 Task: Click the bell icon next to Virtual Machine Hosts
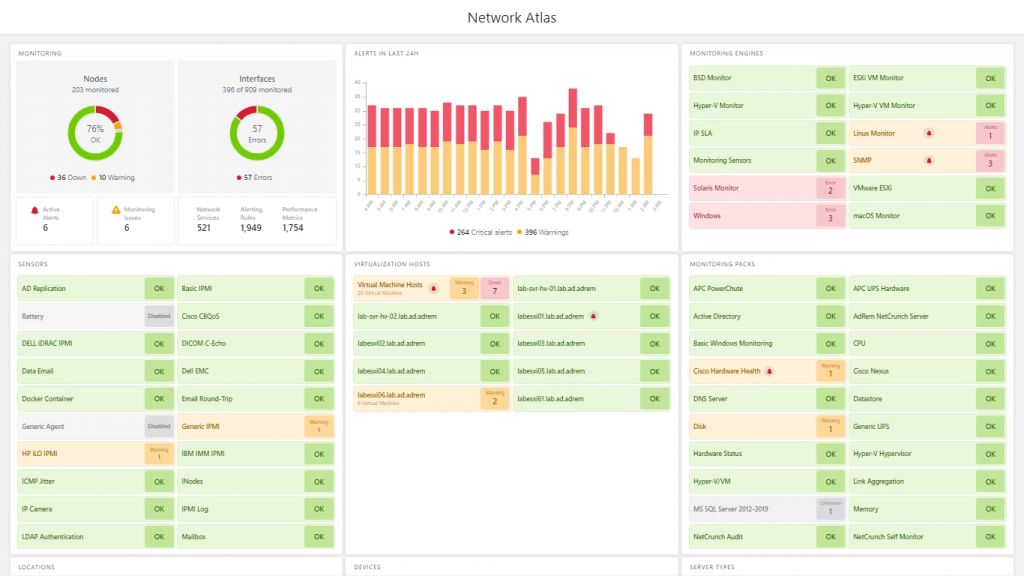pyautogui.click(x=433, y=287)
